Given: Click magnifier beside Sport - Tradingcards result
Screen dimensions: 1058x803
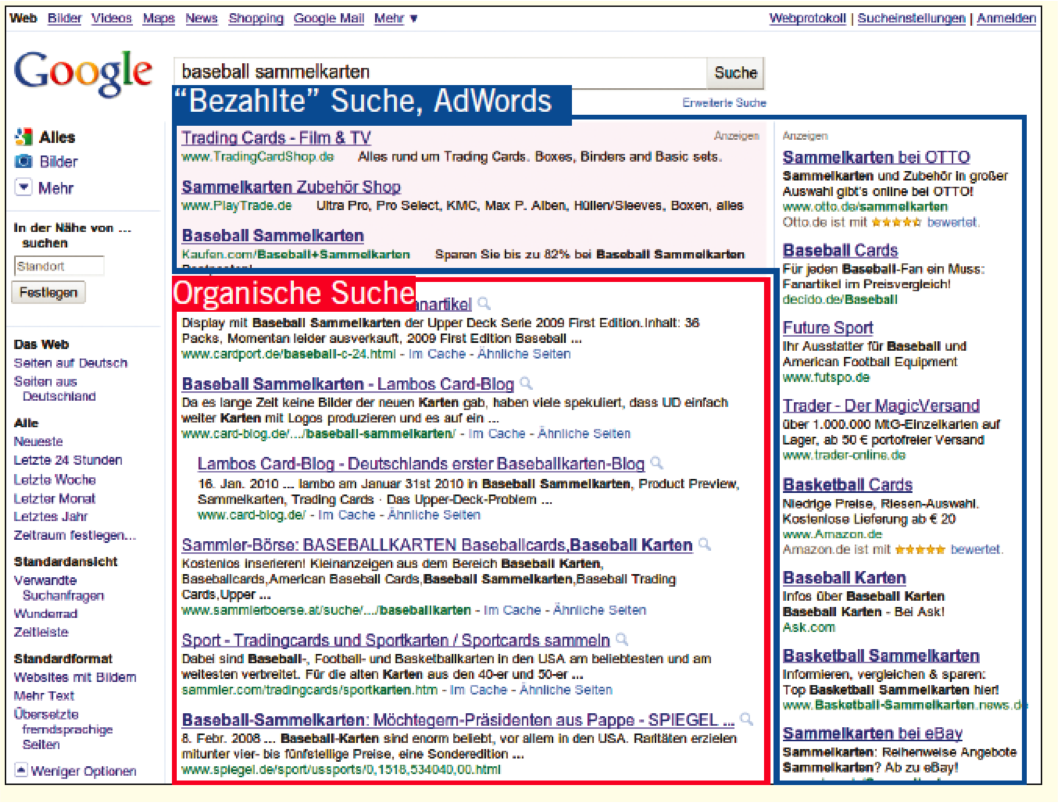Looking at the screenshot, I should (622, 639).
